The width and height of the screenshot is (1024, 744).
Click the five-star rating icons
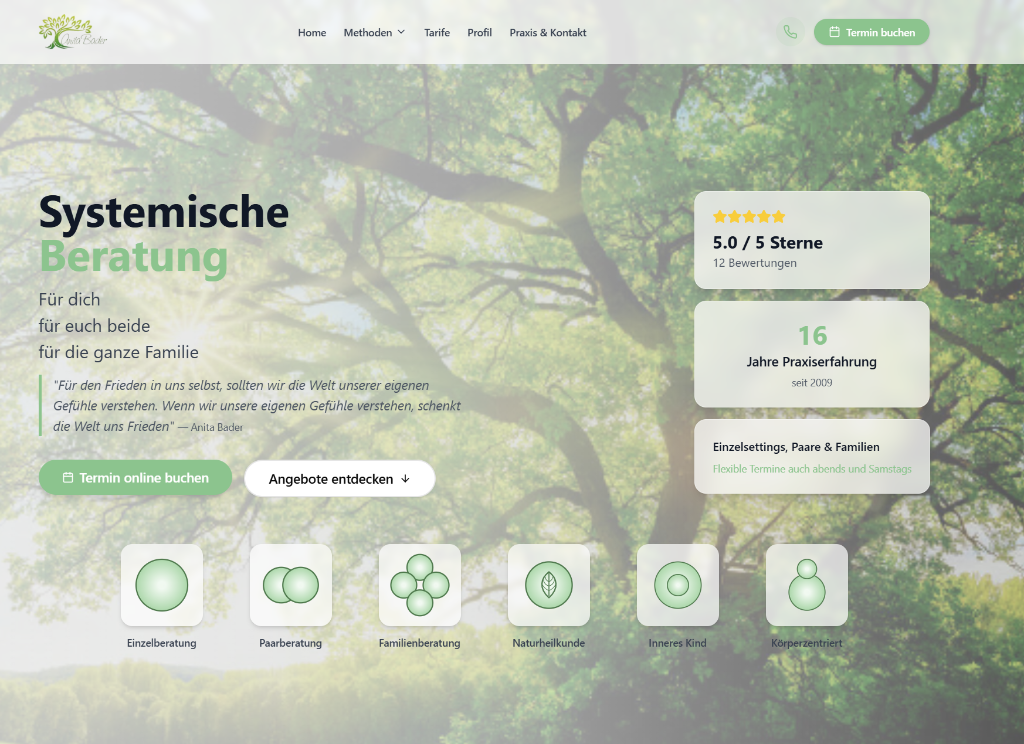(749, 217)
